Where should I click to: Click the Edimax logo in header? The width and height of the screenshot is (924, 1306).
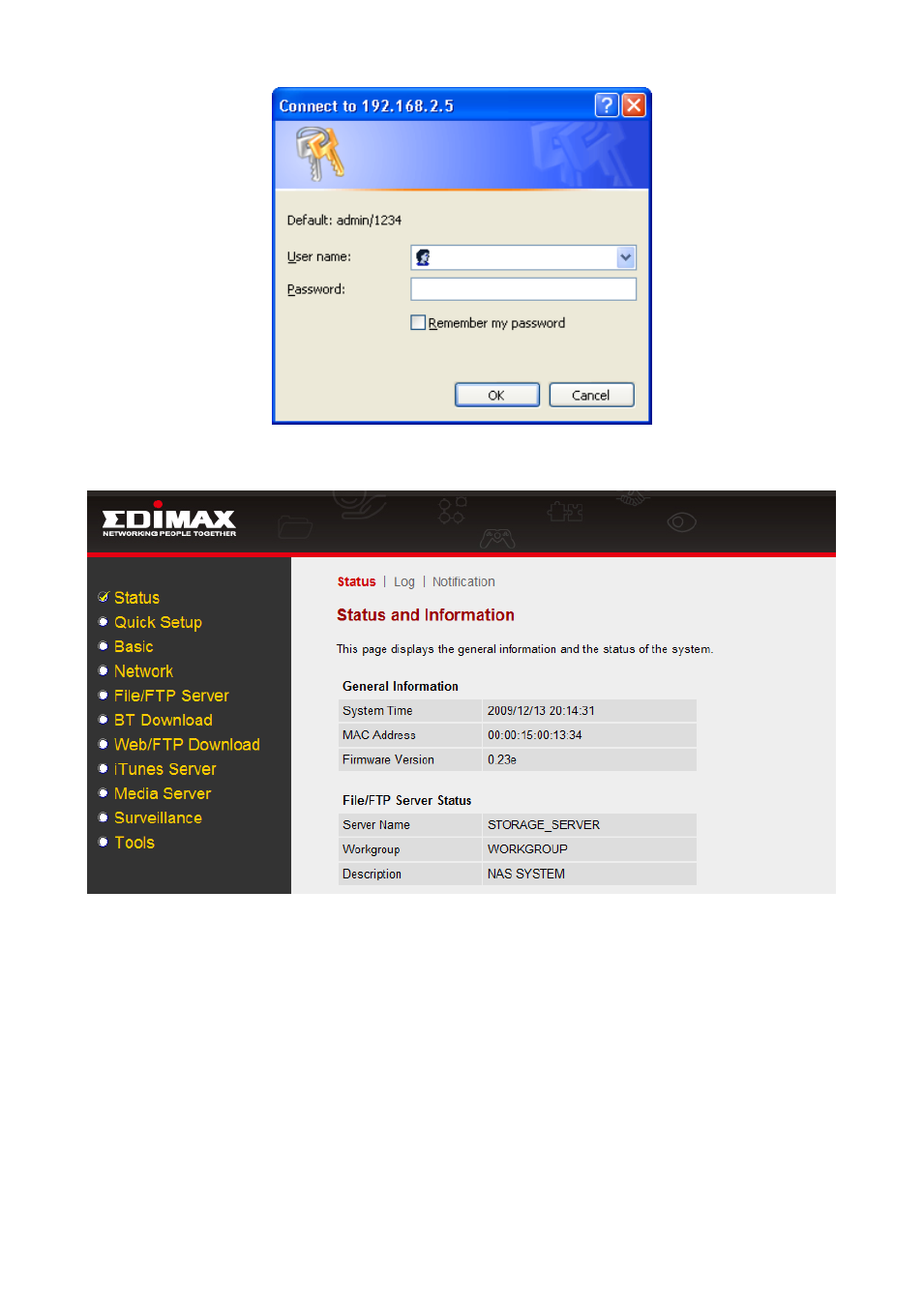pyautogui.click(x=169, y=522)
